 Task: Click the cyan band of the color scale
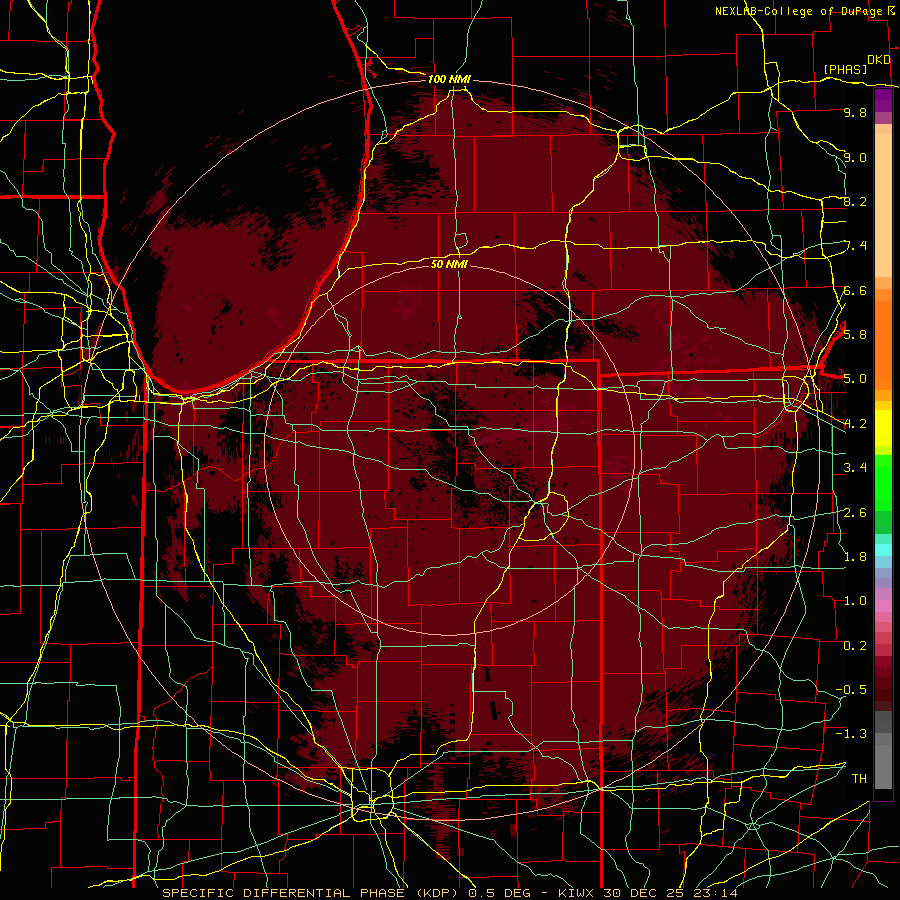click(x=883, y=550)
